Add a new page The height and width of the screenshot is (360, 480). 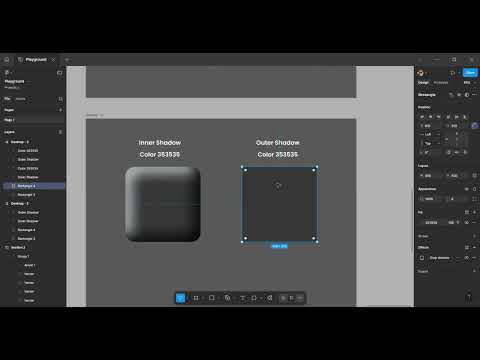coord(60,110)
